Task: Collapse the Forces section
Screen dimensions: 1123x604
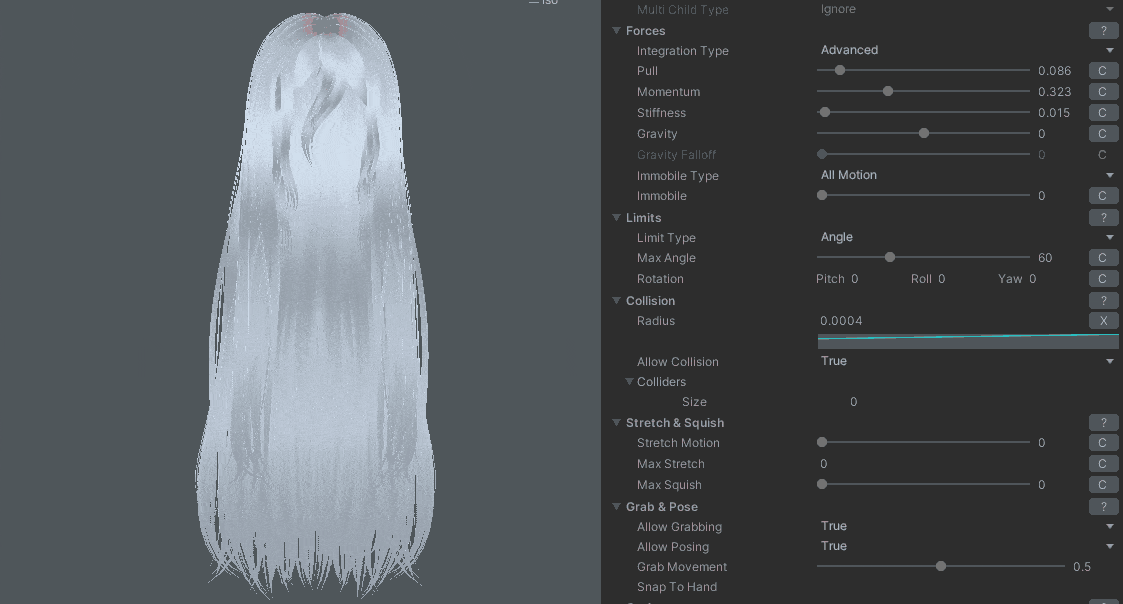Action: point(617,31)
